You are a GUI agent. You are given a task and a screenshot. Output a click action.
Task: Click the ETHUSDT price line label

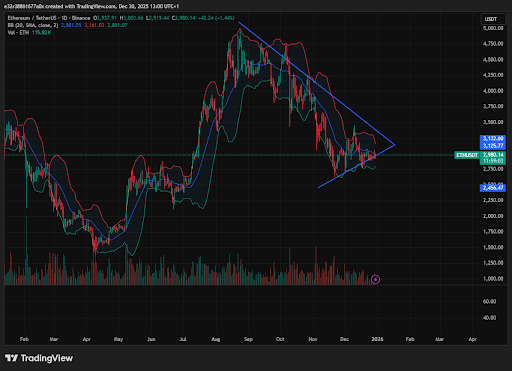467,155
